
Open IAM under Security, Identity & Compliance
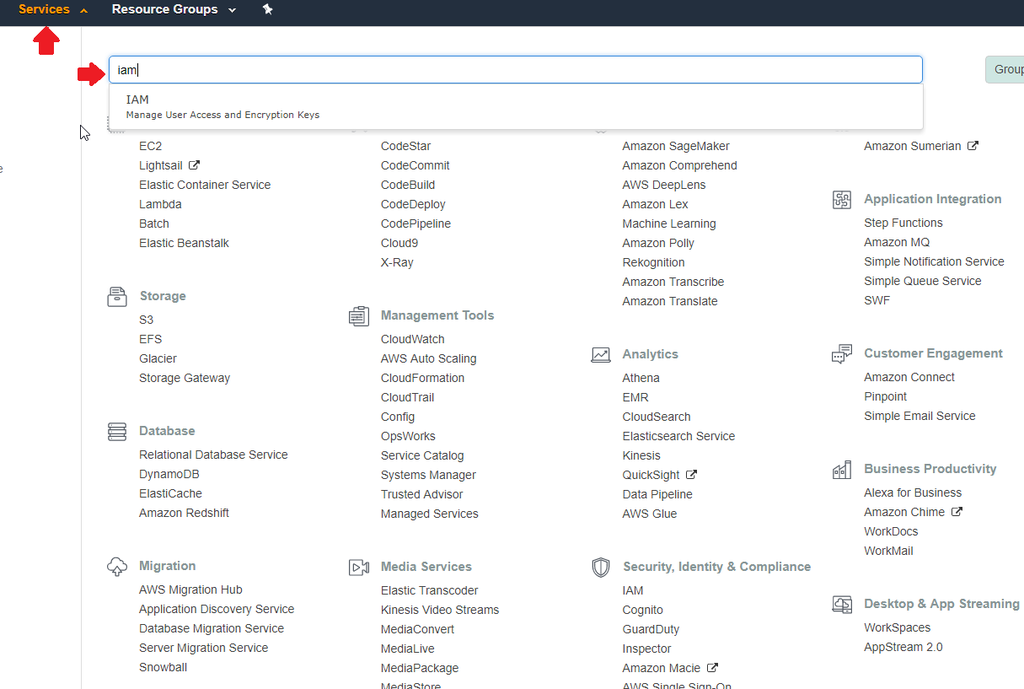coord(632,590)
